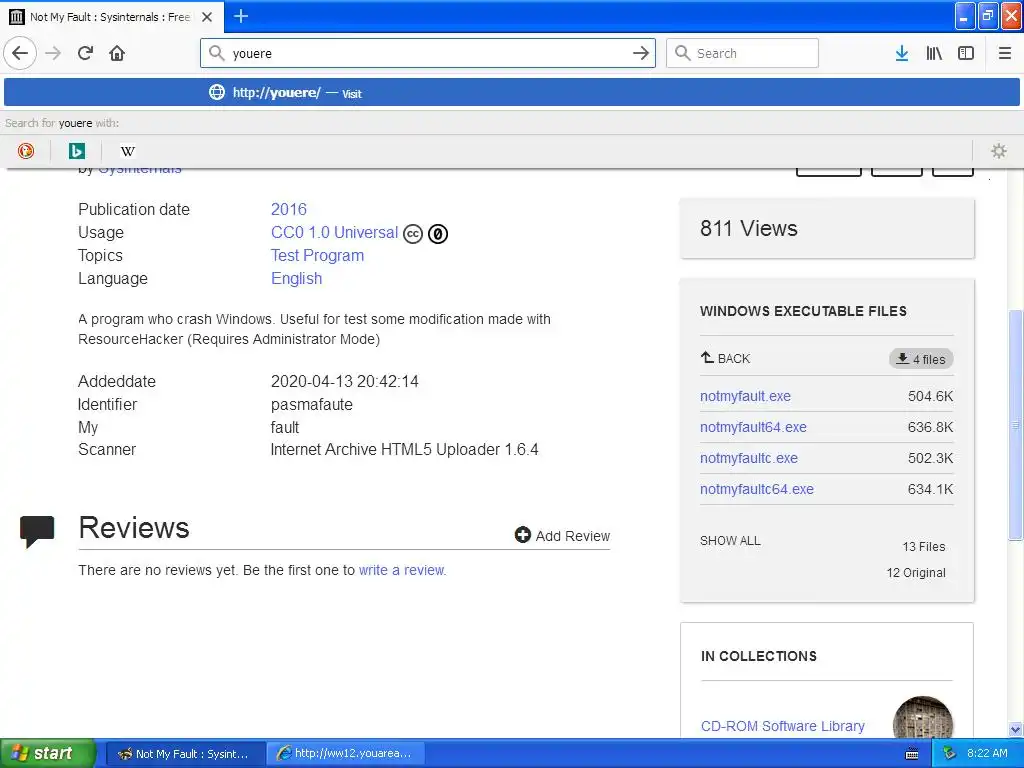Reload the current page
The width and height of the screenshot is (1024, 768).
tap(85, 53)
